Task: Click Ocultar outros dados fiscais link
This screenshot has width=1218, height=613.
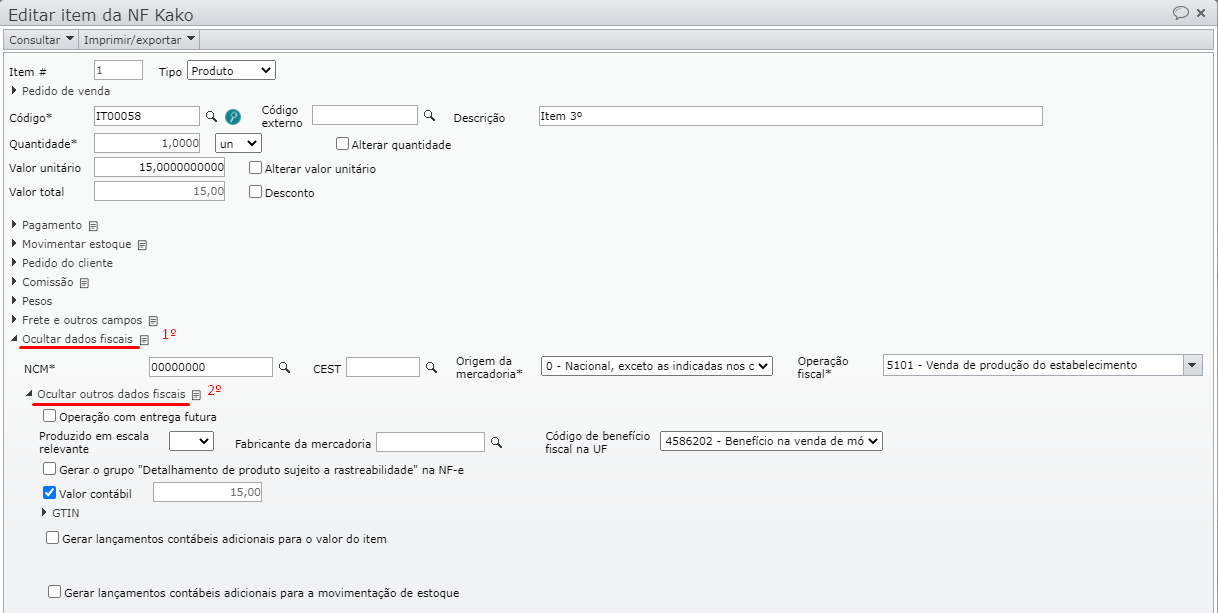Action: click(x=111, y=394)
